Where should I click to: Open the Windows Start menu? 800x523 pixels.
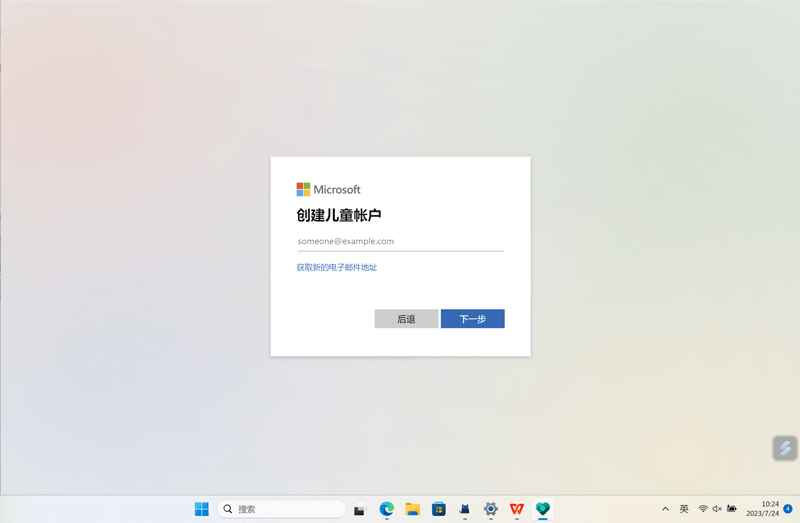pyautogui.click(x=202, y=509)
